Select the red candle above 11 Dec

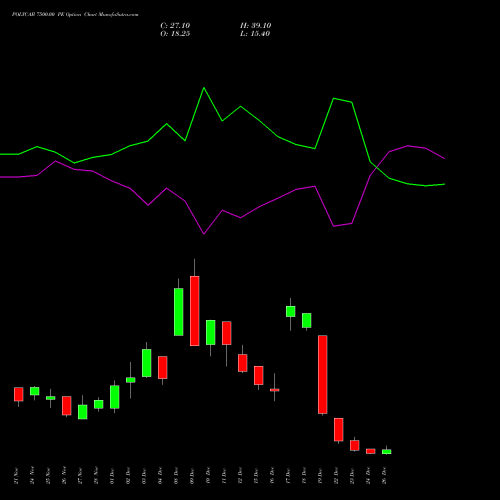(x=227, y=333)
